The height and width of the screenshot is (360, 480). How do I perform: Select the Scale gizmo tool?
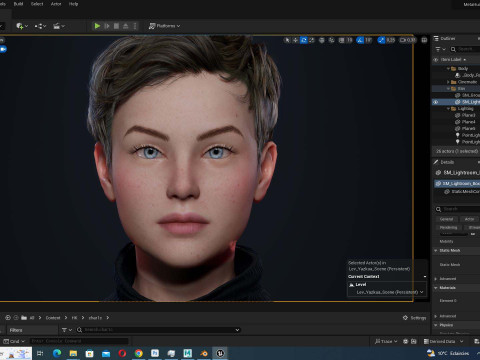(312, 40)
